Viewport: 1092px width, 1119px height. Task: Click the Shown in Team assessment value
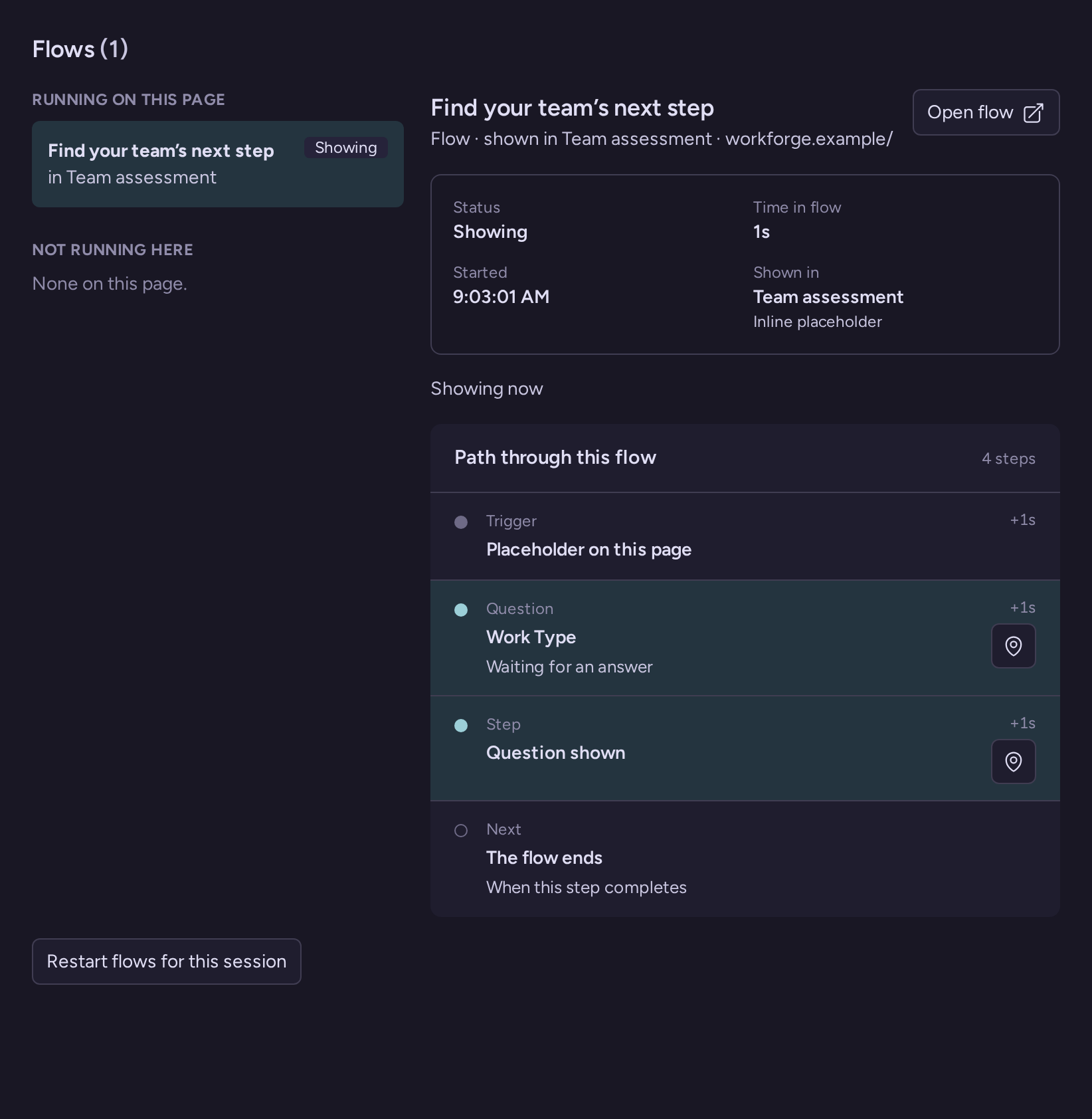click(828, 296)
